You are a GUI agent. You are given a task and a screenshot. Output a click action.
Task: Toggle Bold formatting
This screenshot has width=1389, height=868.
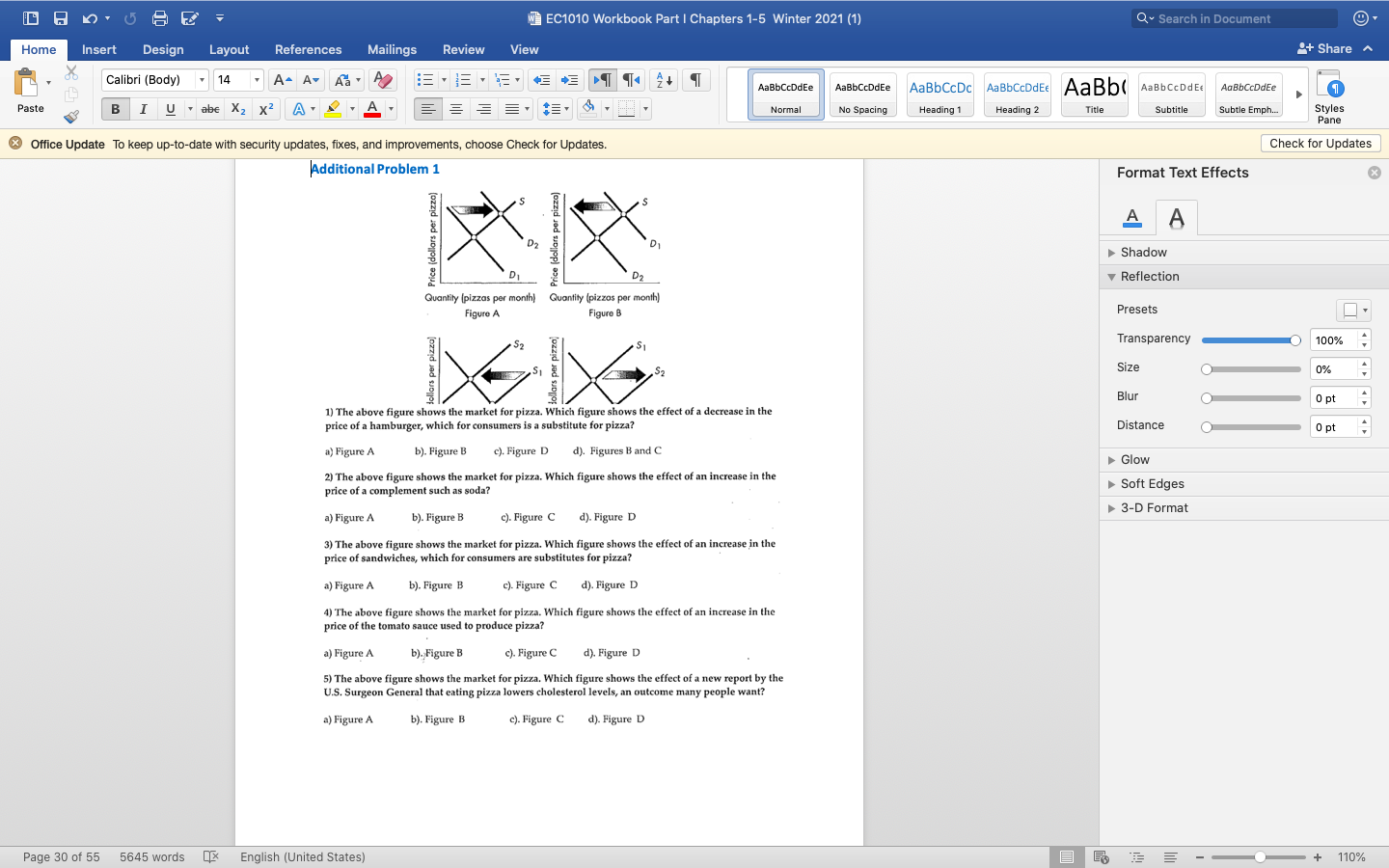tap(115, 109)
